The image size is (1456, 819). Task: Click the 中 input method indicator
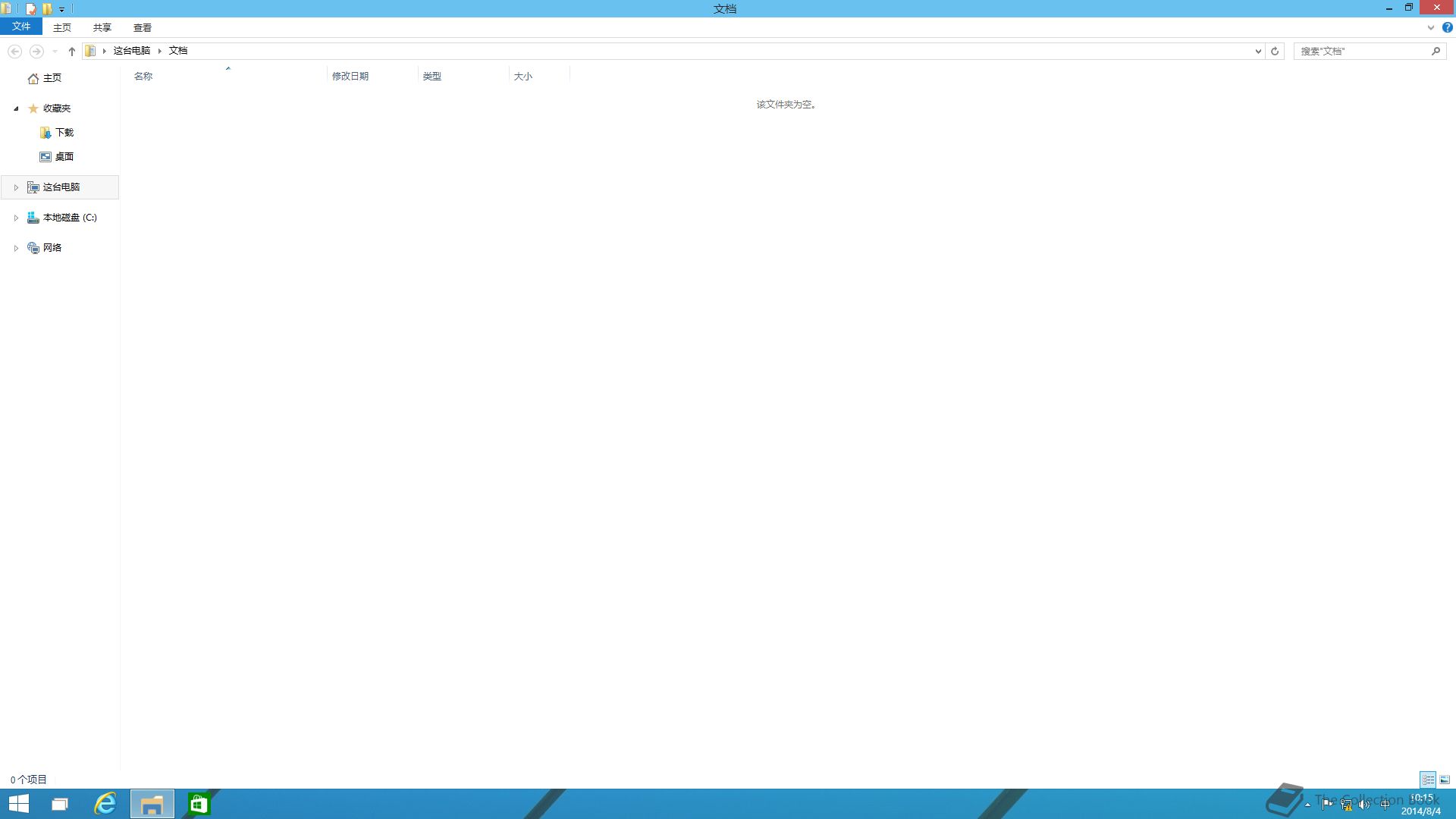(1385, 805)
